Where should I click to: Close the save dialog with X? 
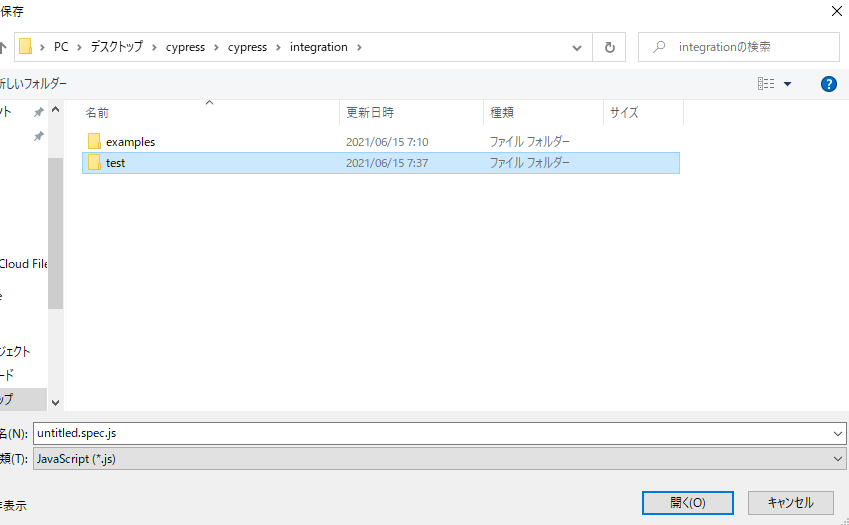point(837,11)
